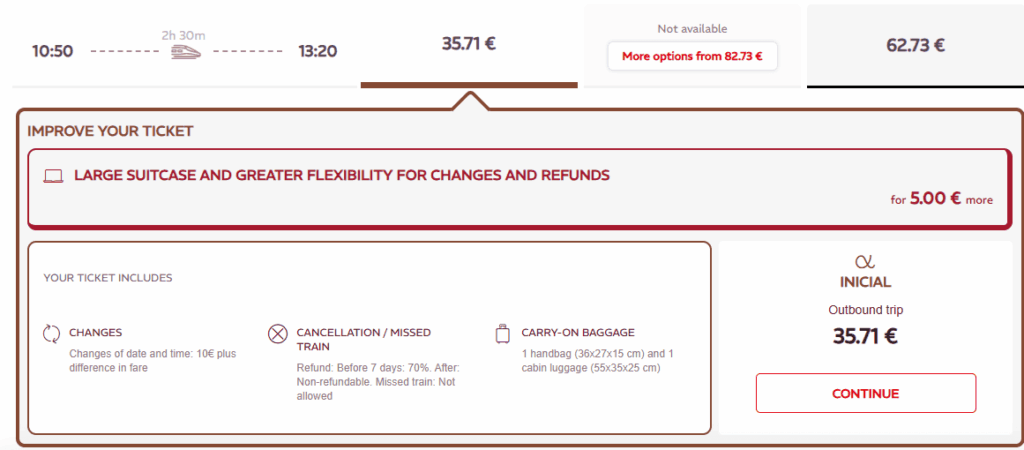Click the Cancellation crossed-circle icon
Image resolution: width=1024 pixels, height=450 pixels.
tap(278, 333)
